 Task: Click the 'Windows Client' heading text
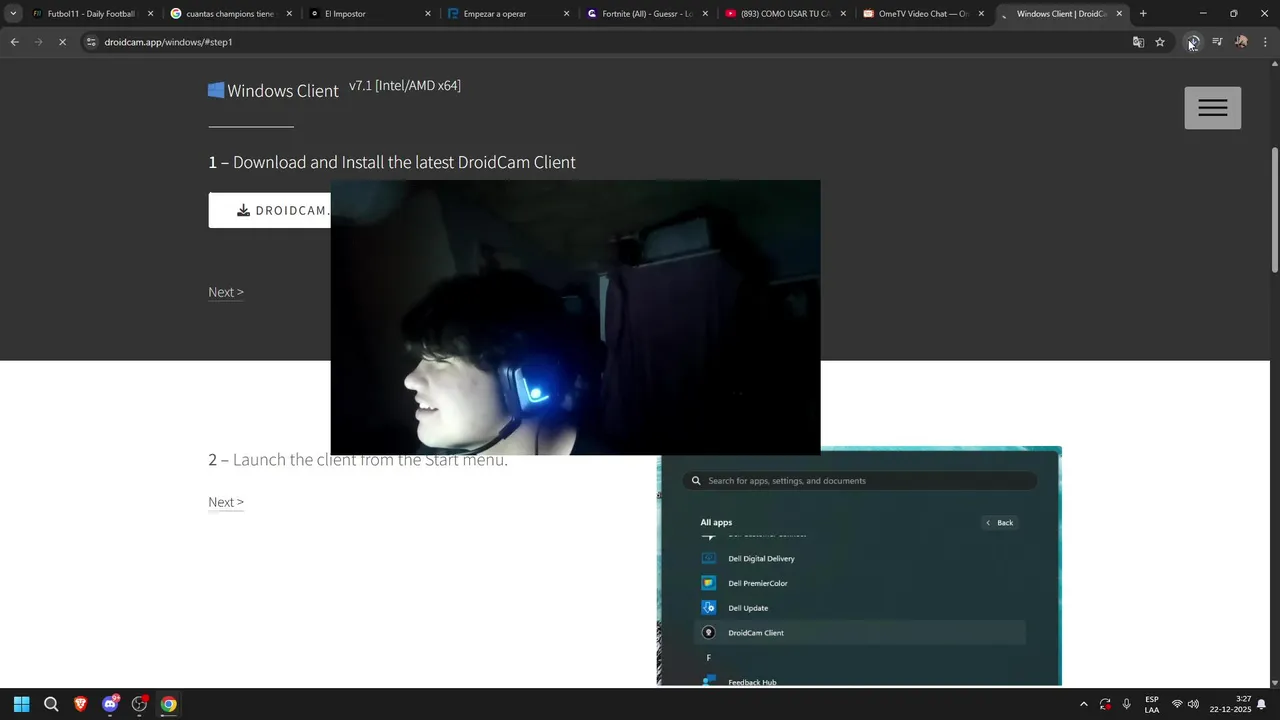[x=283, y=91]
